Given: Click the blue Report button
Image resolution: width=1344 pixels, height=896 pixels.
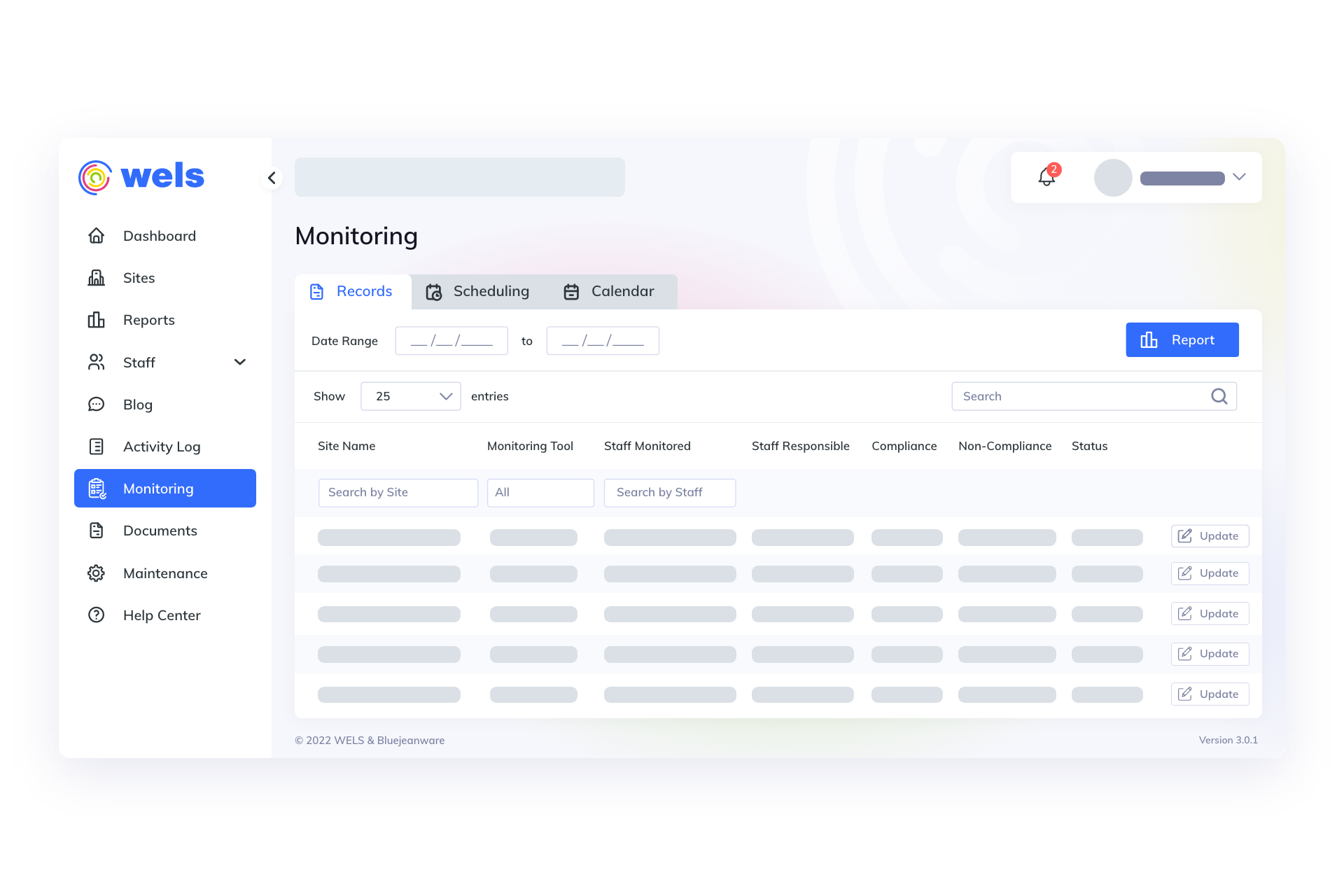Looking at the screenshot, I should coord(1182,340).
